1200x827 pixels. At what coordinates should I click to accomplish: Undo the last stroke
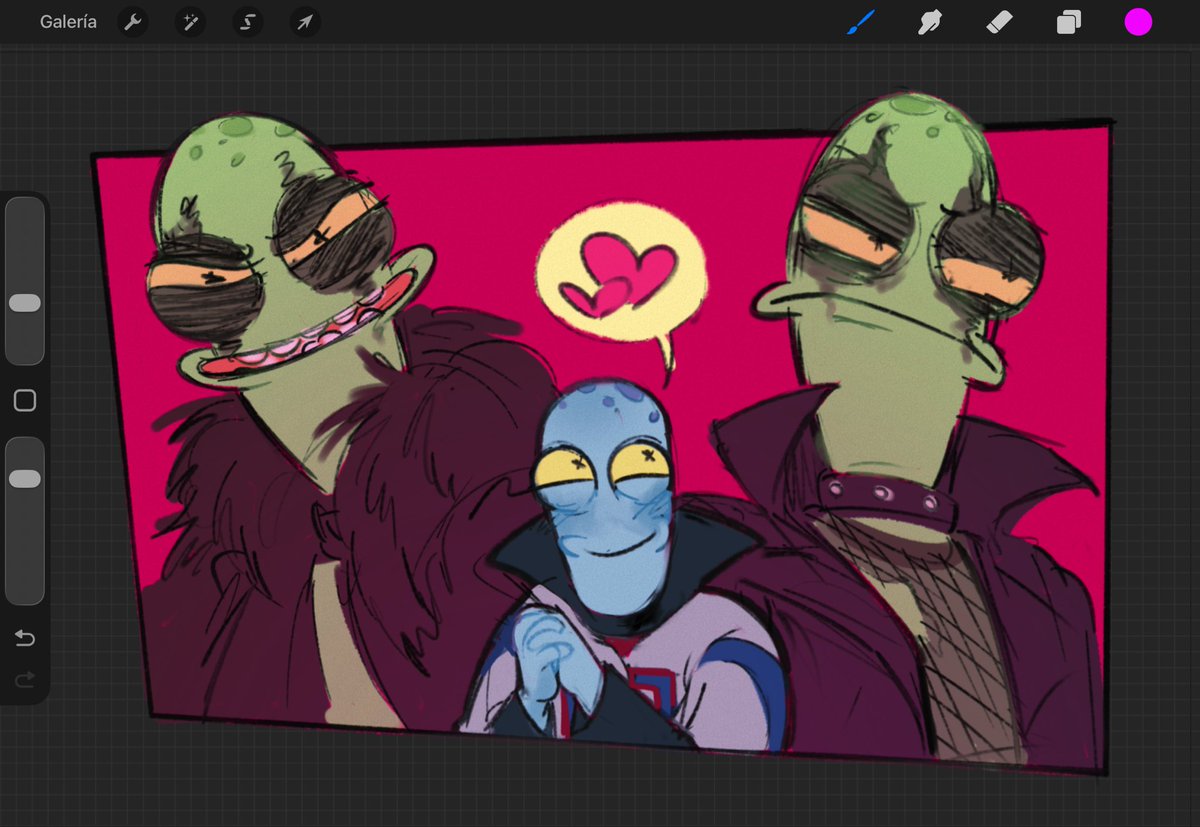click(25, 639)
